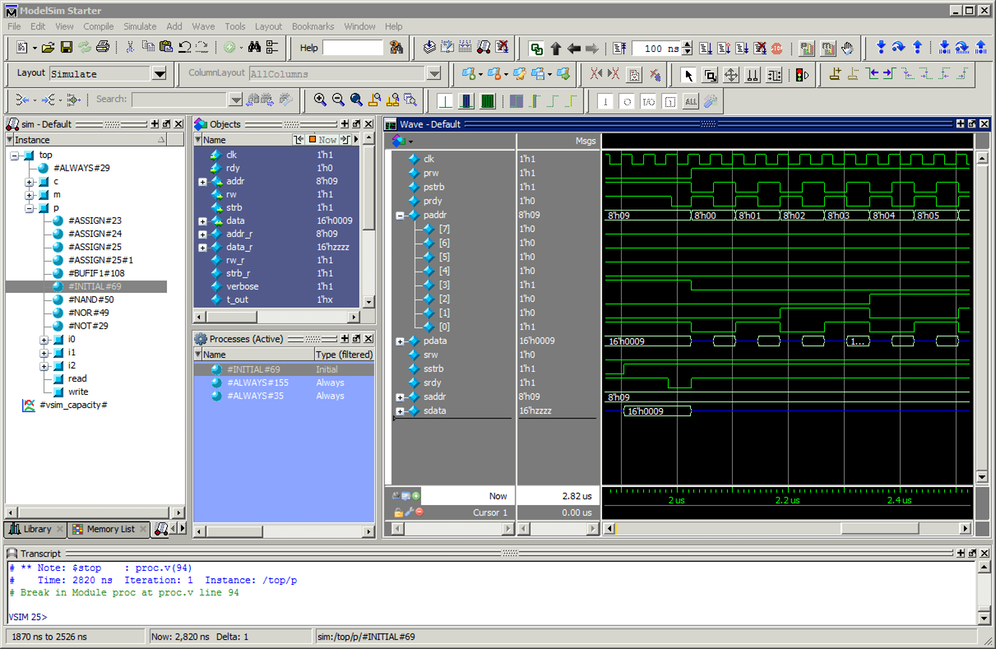Click the Cut scissors icon
Screen dimensions: 996x649
click(130, 48)
